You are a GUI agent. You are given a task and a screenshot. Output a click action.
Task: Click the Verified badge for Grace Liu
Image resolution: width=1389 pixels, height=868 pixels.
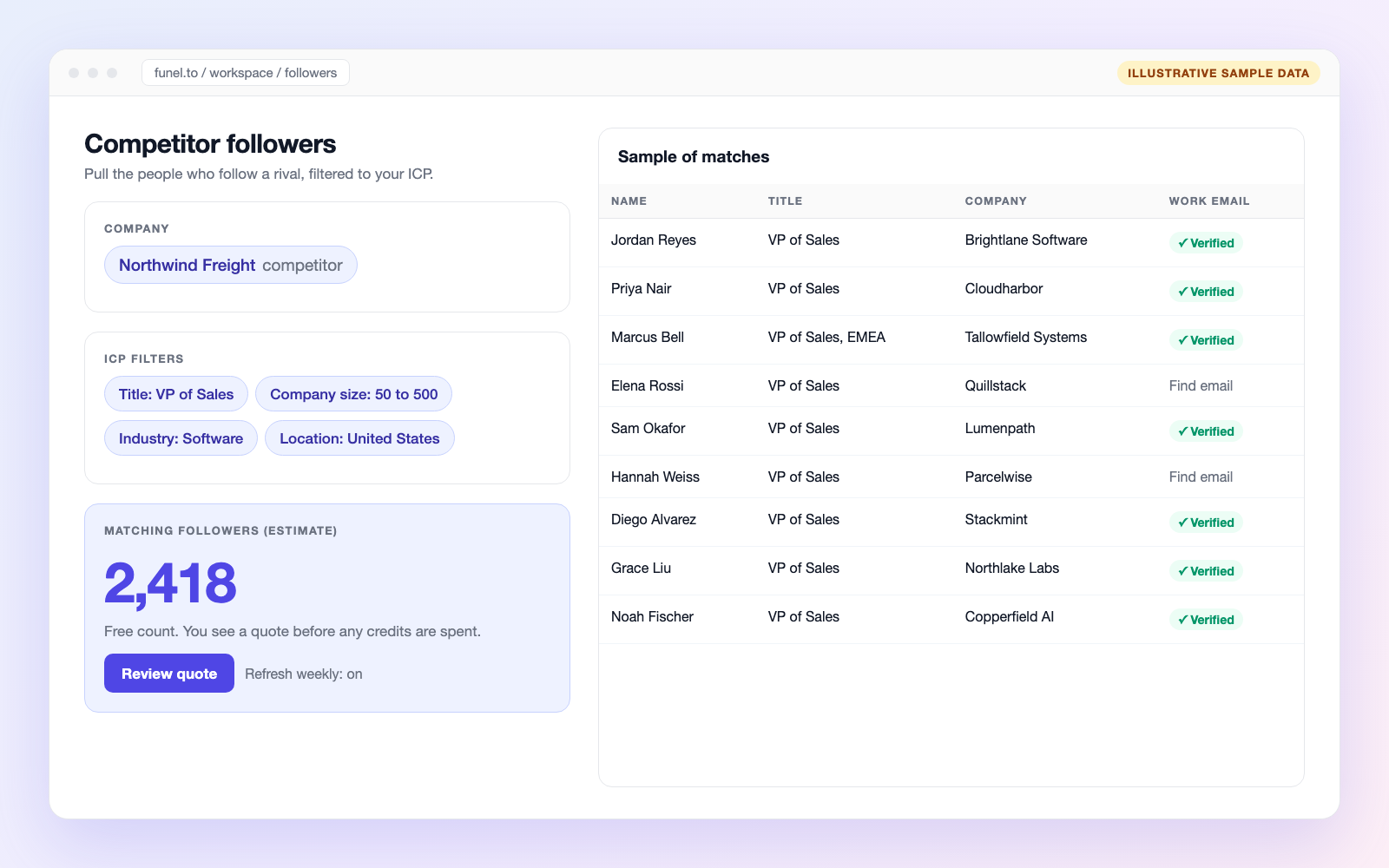(1206, 571)
